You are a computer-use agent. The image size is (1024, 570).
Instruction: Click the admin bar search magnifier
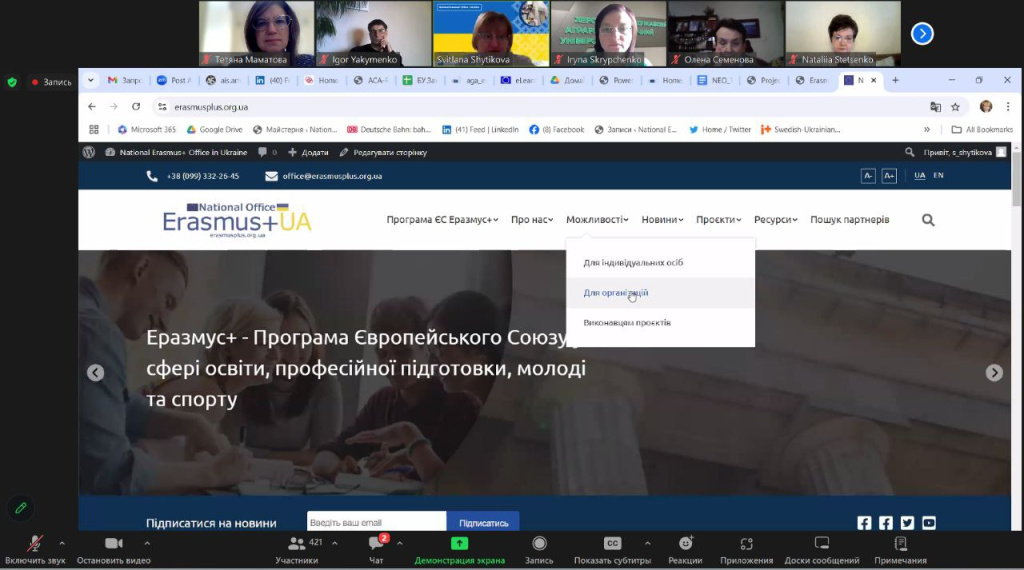click(909, 152)
